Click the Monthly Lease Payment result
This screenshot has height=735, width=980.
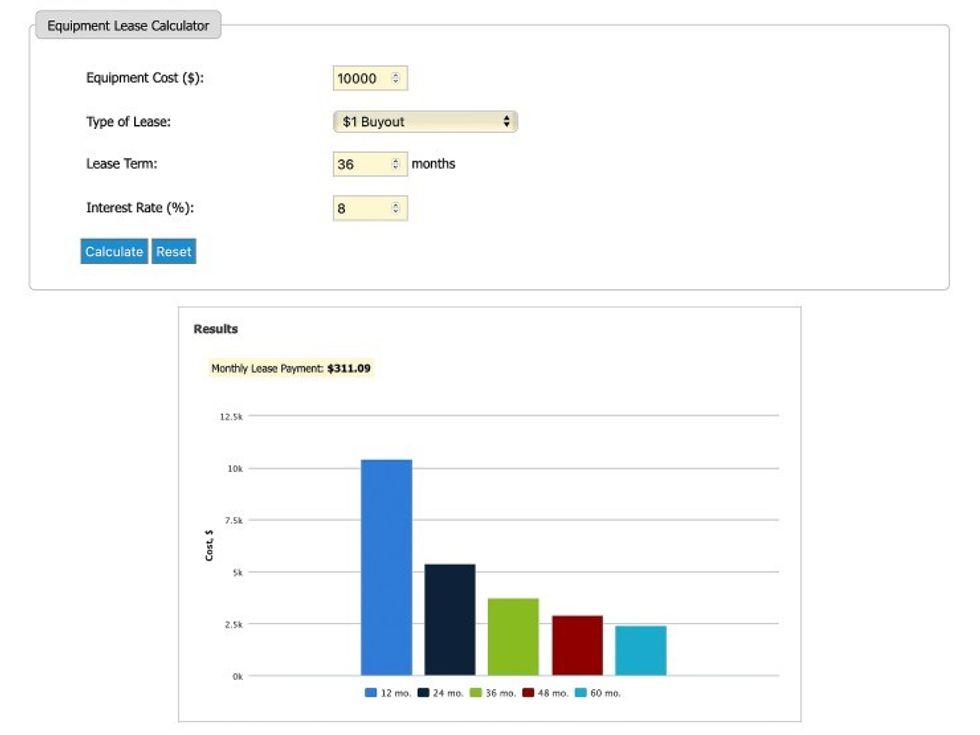(x=291, y=368)
